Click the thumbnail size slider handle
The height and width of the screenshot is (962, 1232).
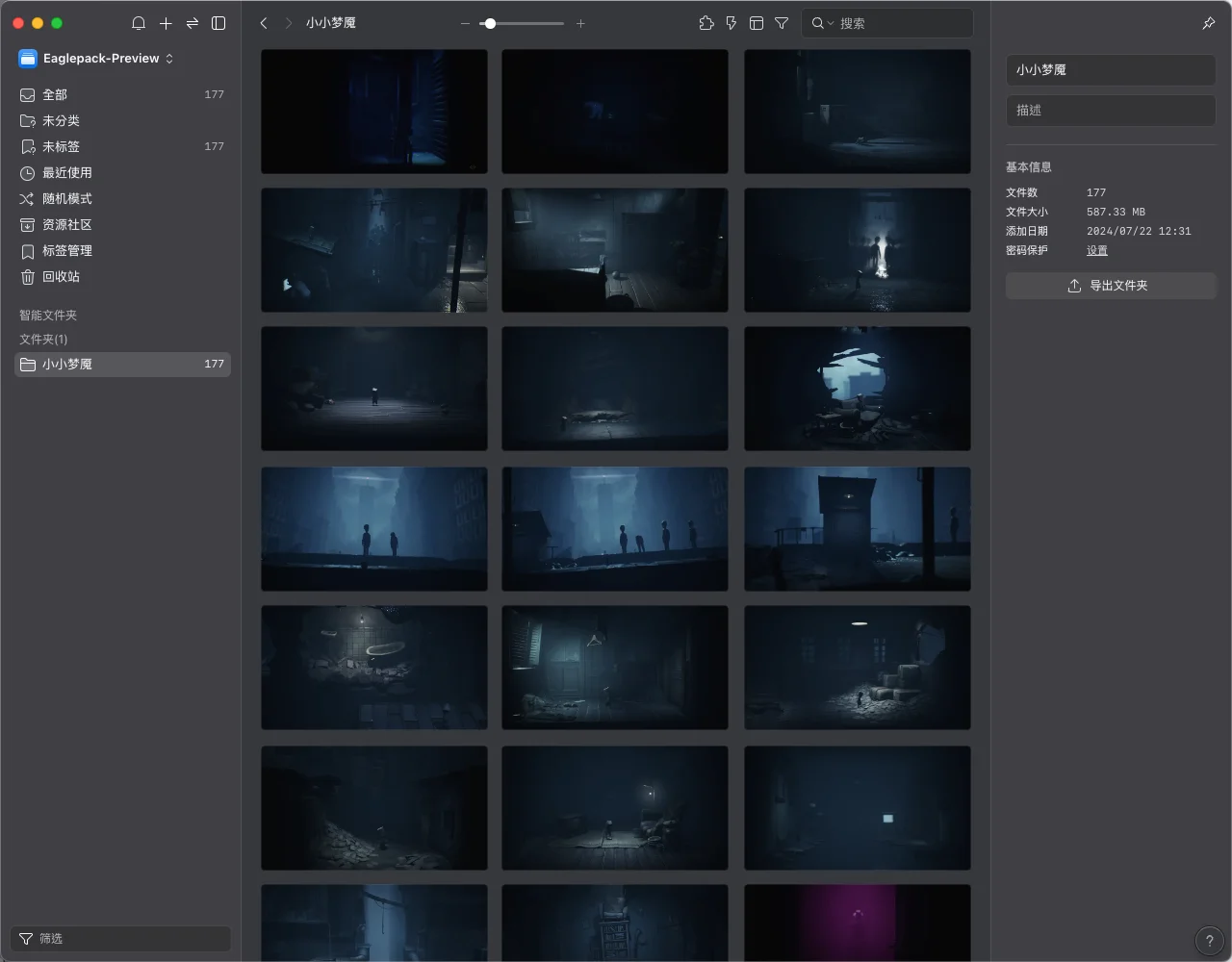tap(490, 23)
